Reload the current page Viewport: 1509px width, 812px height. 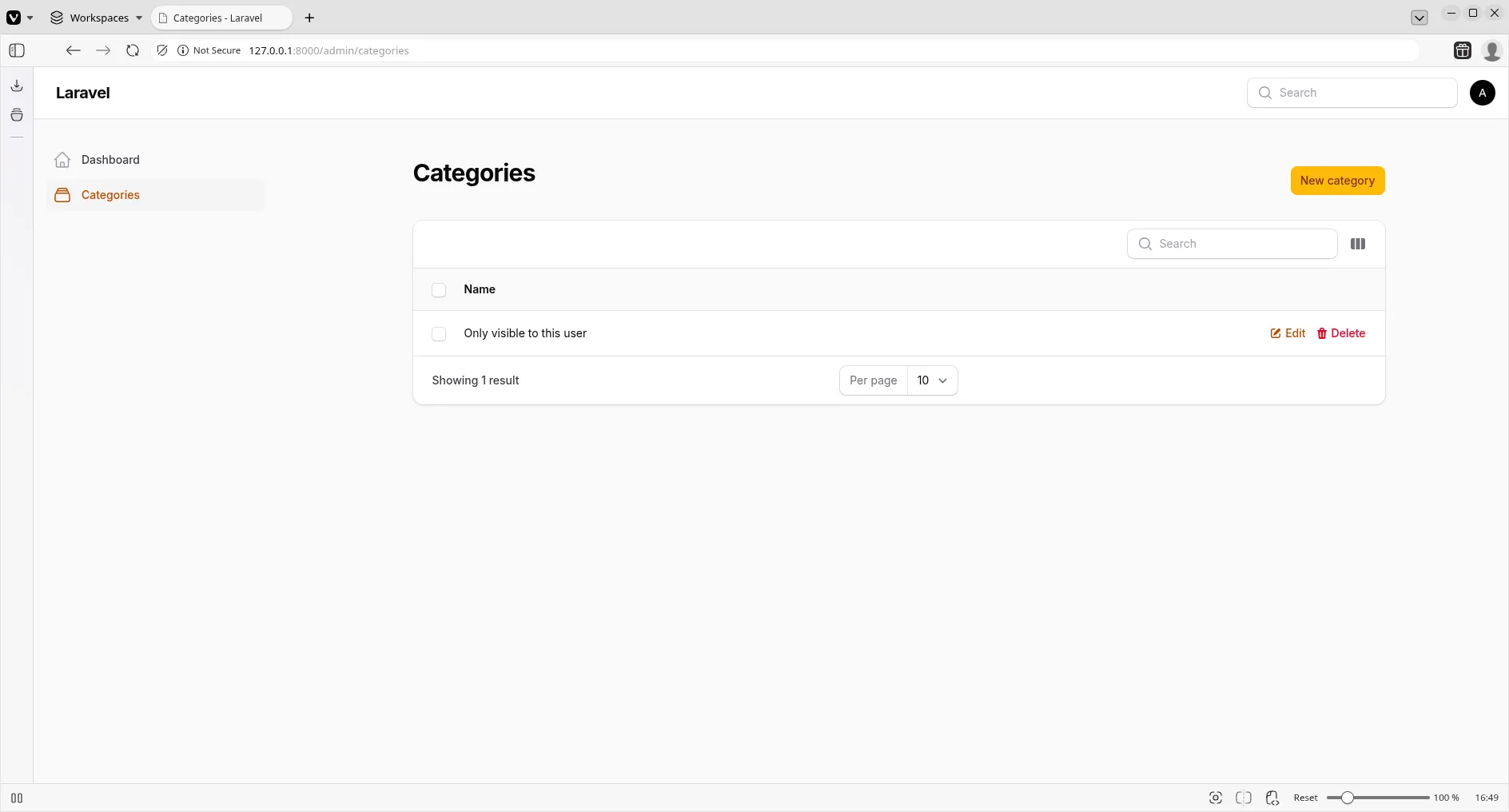point(133,50)
